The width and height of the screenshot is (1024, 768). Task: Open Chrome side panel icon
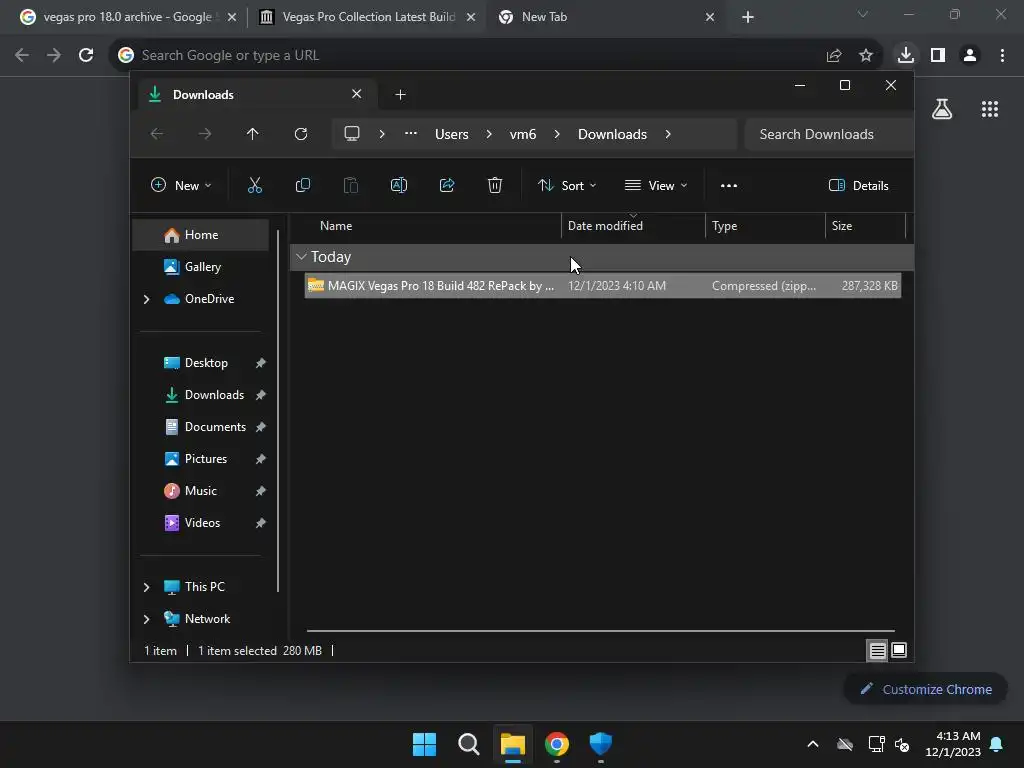tap(938, 55)
